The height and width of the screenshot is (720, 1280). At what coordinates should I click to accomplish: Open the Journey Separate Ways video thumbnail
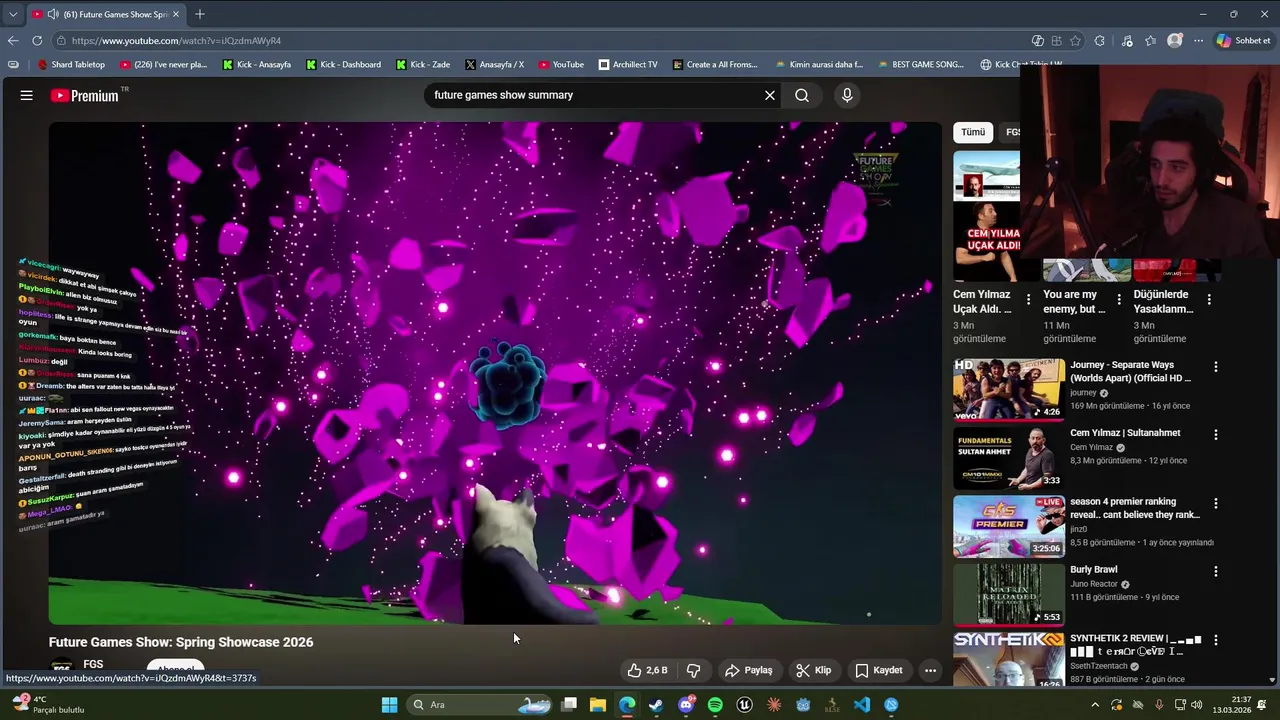[x=1008, y=389]
